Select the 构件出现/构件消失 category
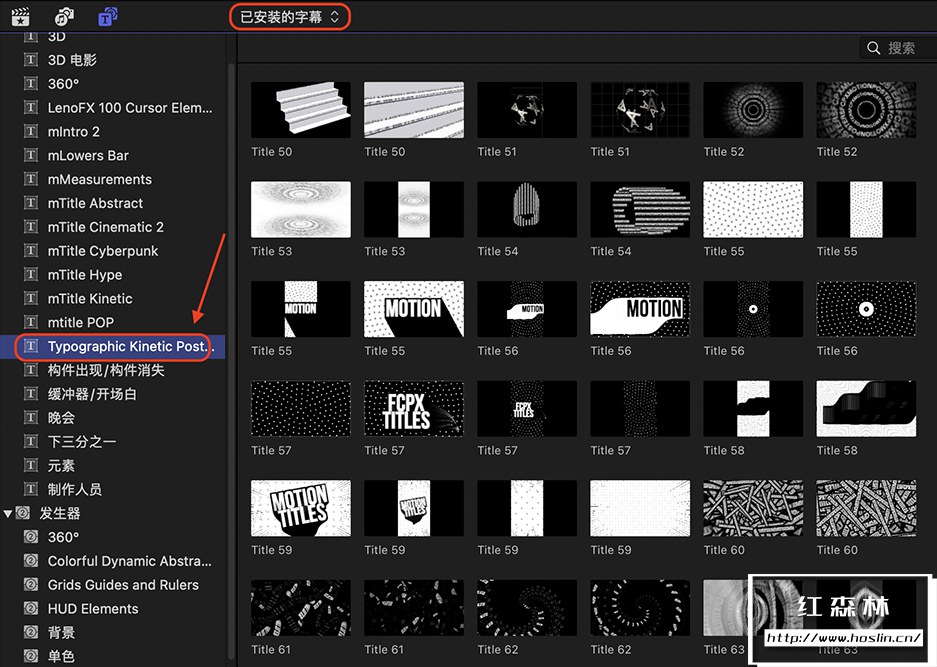The width and height of the screenshot is (937, 667). 114,371
